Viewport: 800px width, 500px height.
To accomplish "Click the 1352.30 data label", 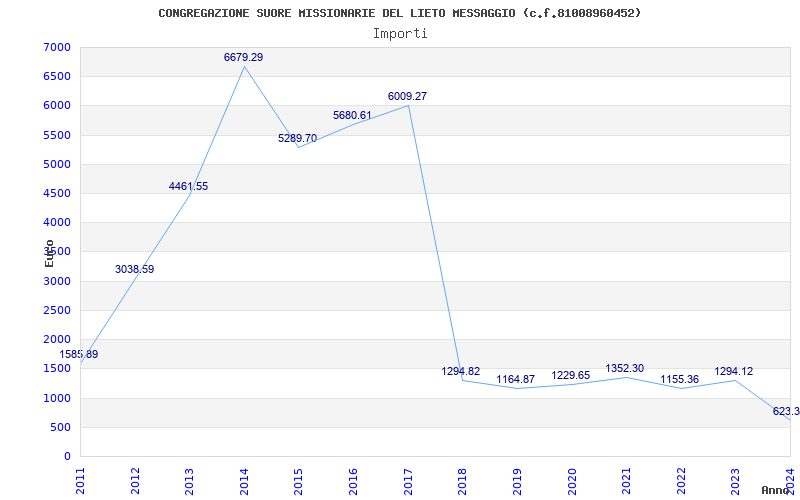I will click(x=624, y=368).
